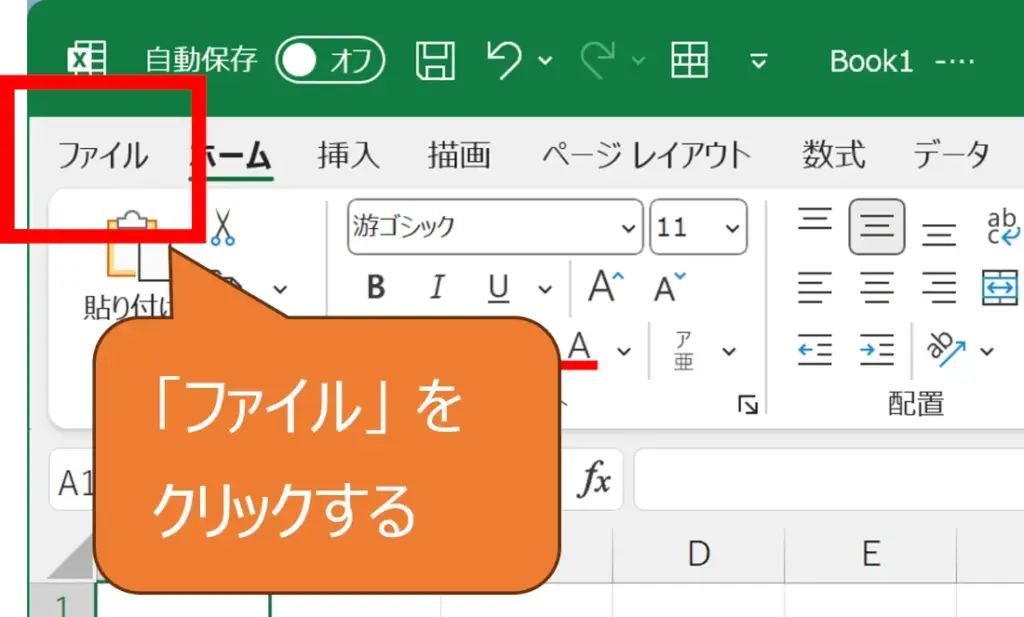Click the Increase Font Size icon
Screen dimensions: 1024x617
pos(604,288)
